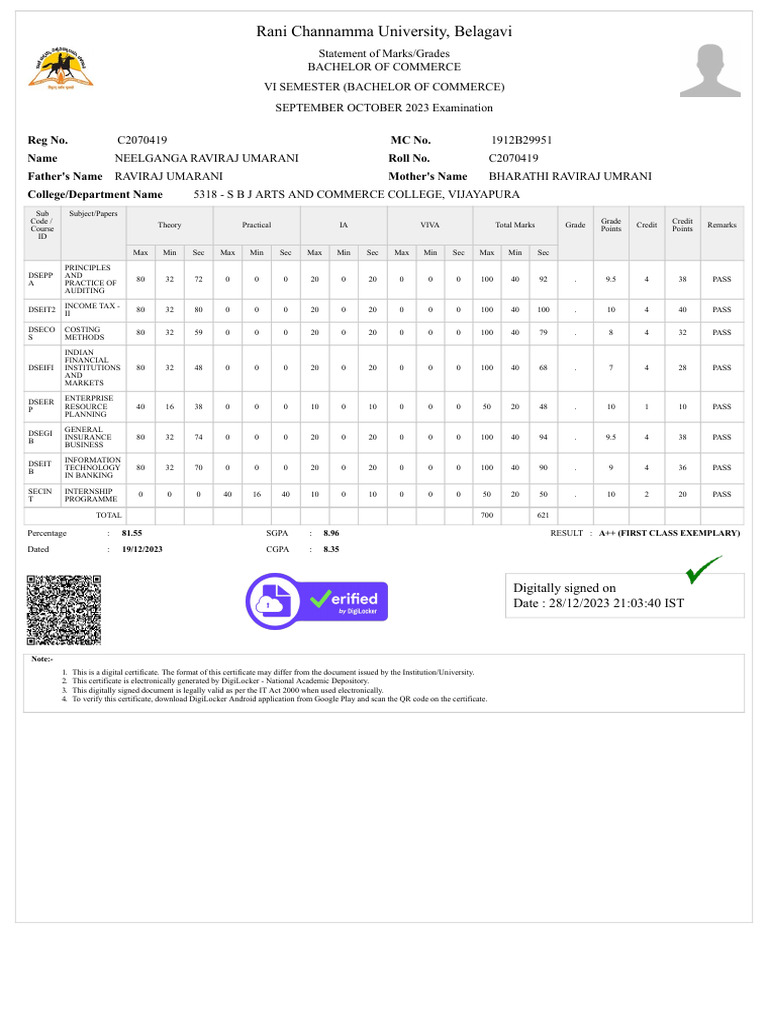Click total secured marks 100 for INCOME TAX

tap(543, 310)
